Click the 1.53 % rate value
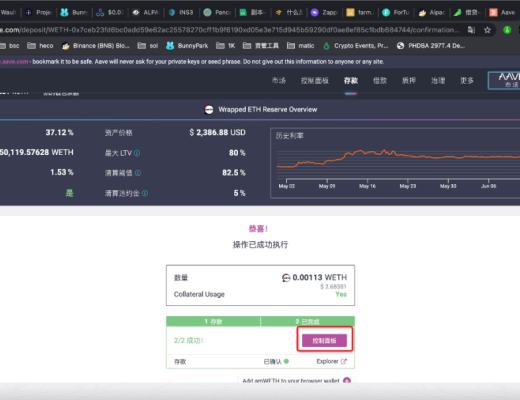The height and width of the screenshot is (400, 520). point(62,172)
